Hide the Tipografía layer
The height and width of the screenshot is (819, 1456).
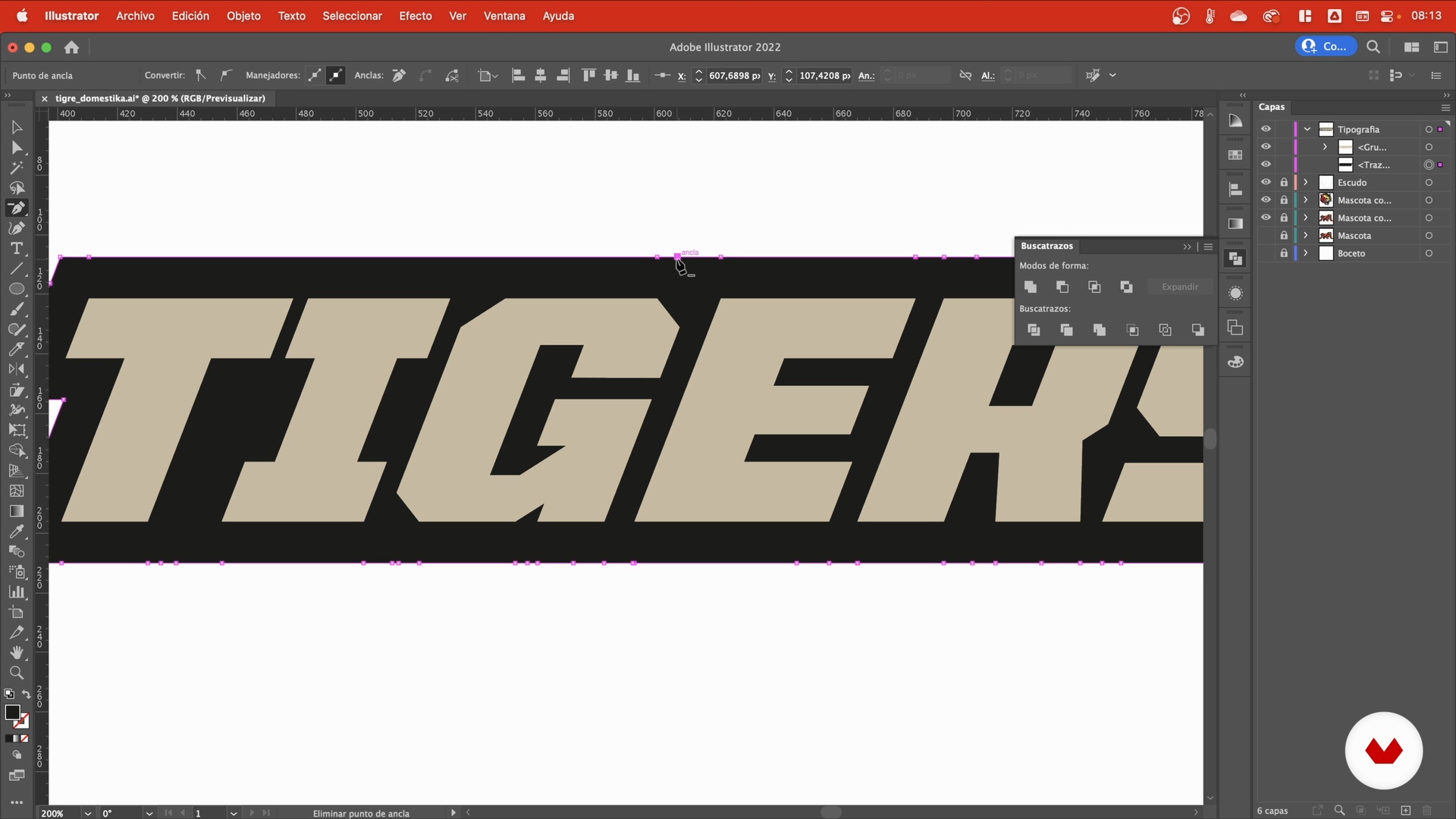(1266, 129)
